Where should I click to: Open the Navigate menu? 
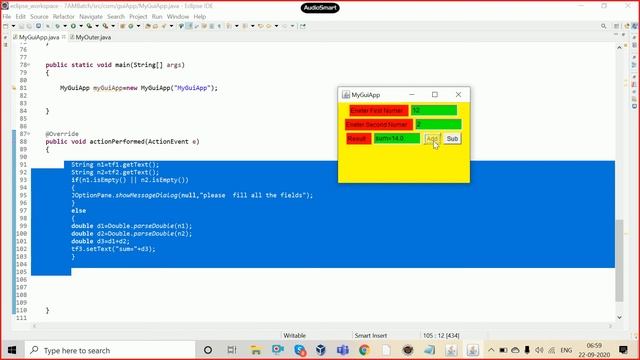pos(91,17)
